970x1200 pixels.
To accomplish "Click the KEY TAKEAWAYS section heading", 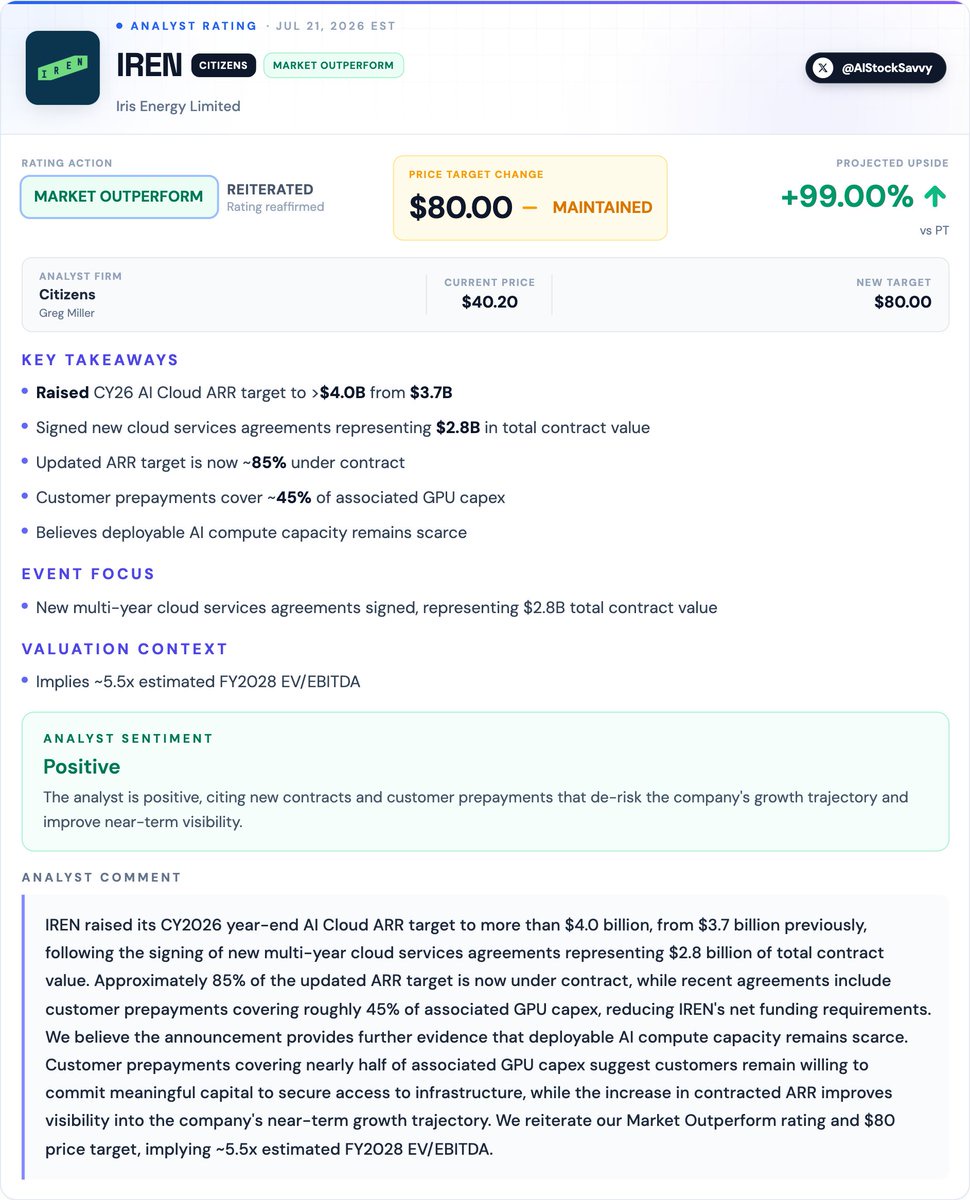I will 100,360.
